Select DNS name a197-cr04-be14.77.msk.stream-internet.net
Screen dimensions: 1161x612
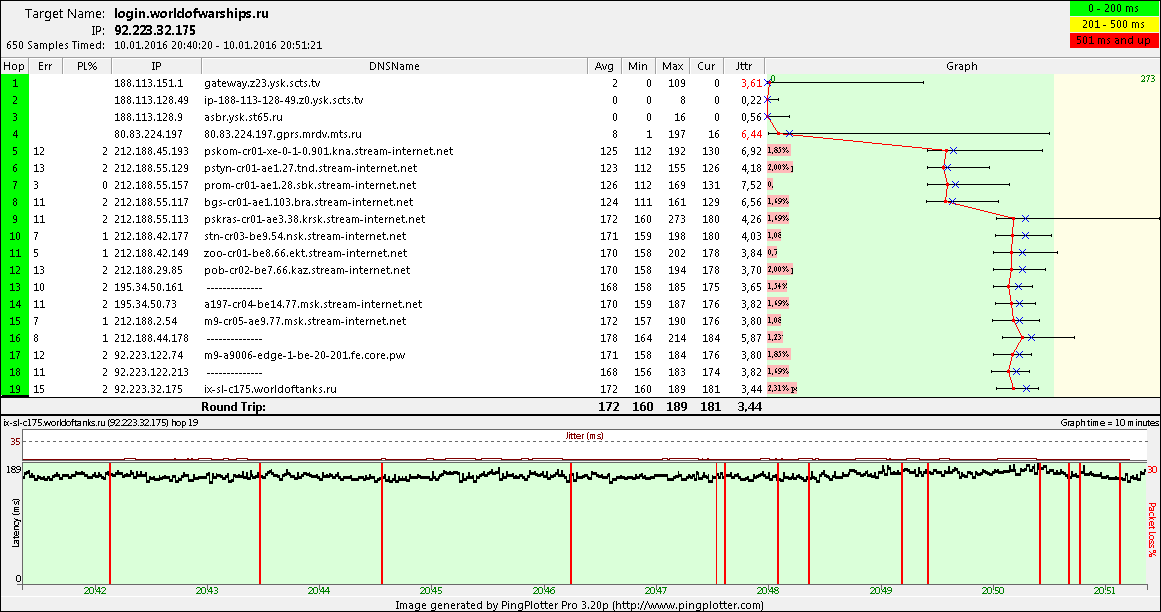pos(313,304)
